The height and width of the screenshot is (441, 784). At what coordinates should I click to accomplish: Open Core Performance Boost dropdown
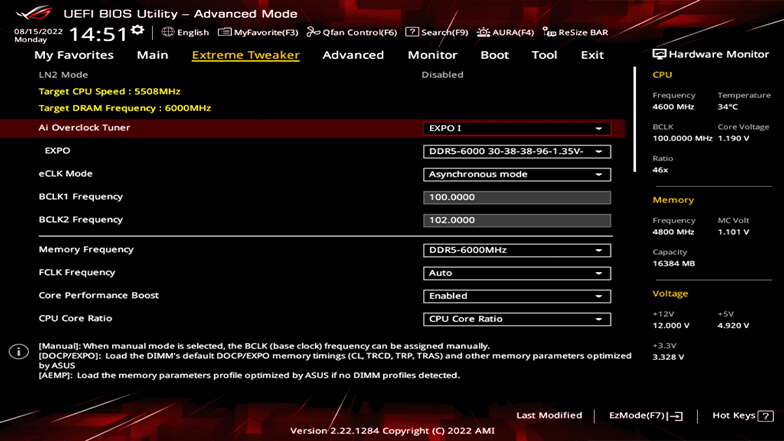[517, 296]
